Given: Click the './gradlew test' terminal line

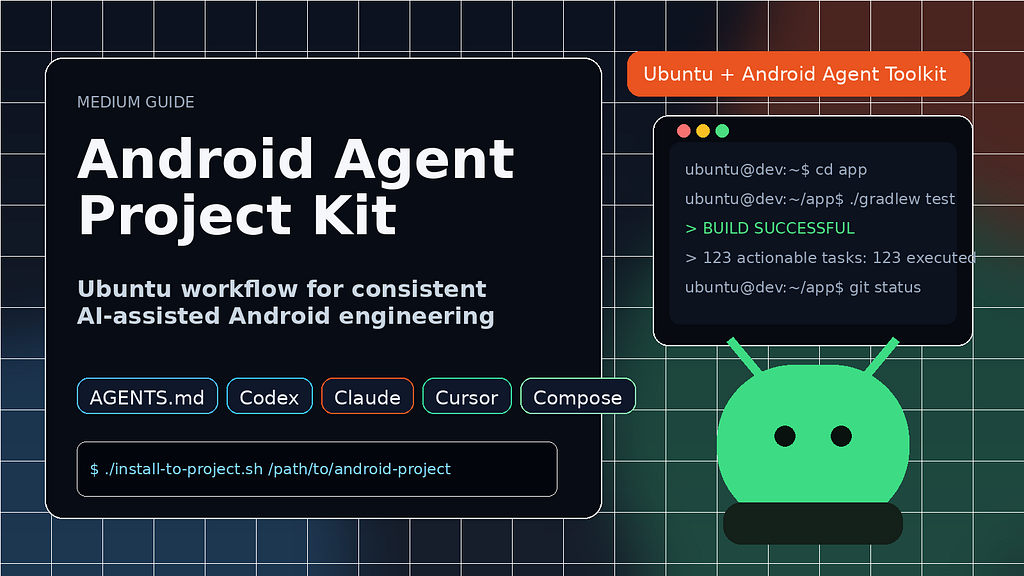Looking at the screenshot, I should [x=820, y=199].
